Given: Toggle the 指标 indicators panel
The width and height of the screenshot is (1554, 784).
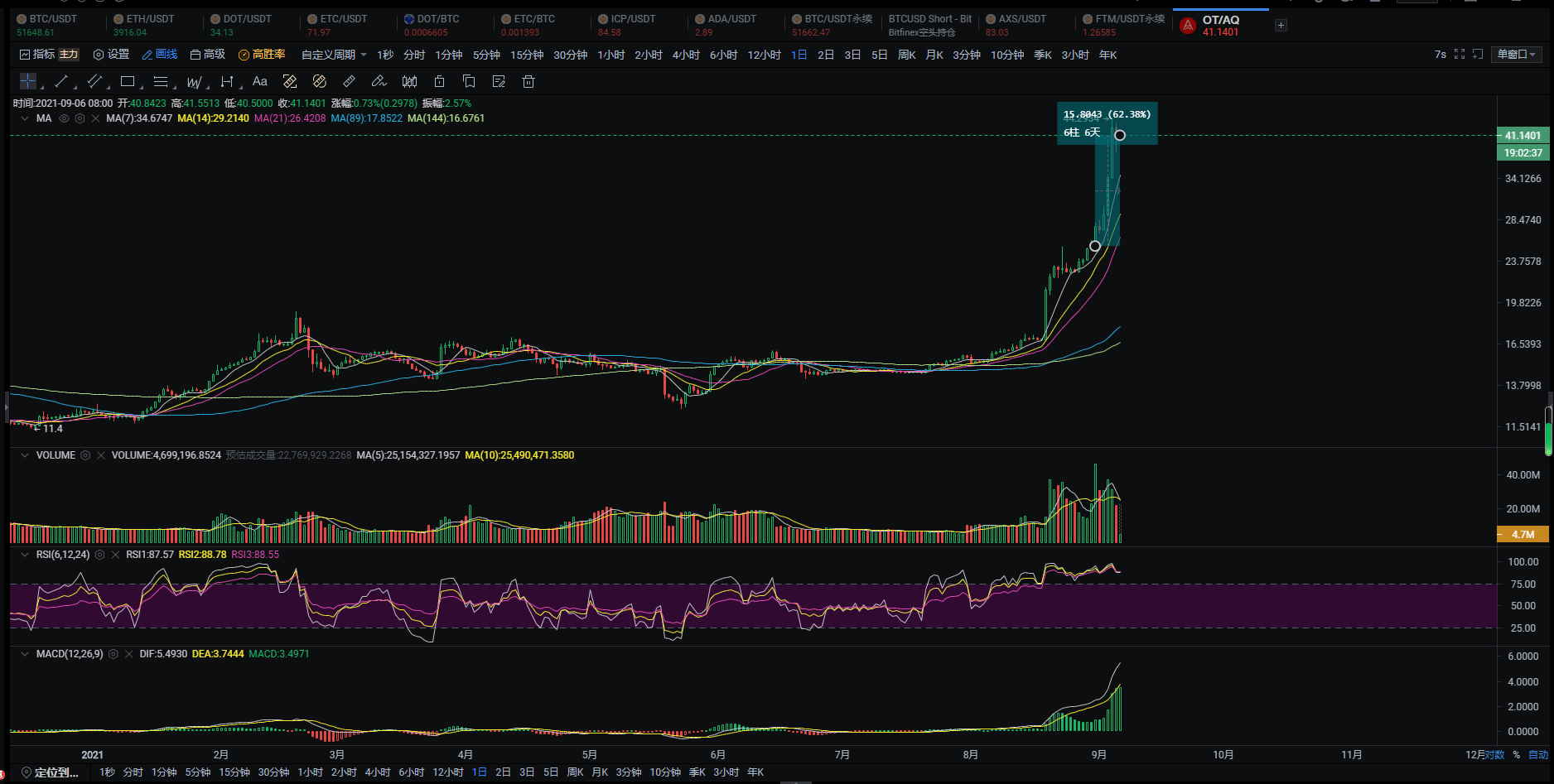Looking at the screenshot, I should (36, 55).
